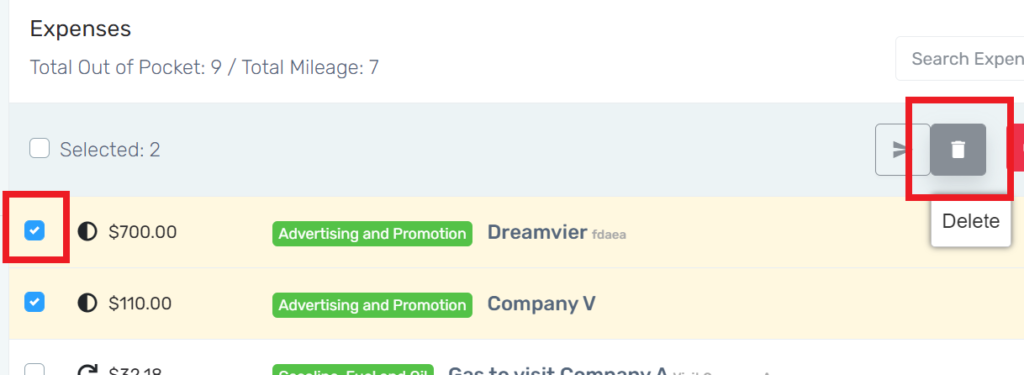Open the Gas to visit Company A expense

point(557,370)
